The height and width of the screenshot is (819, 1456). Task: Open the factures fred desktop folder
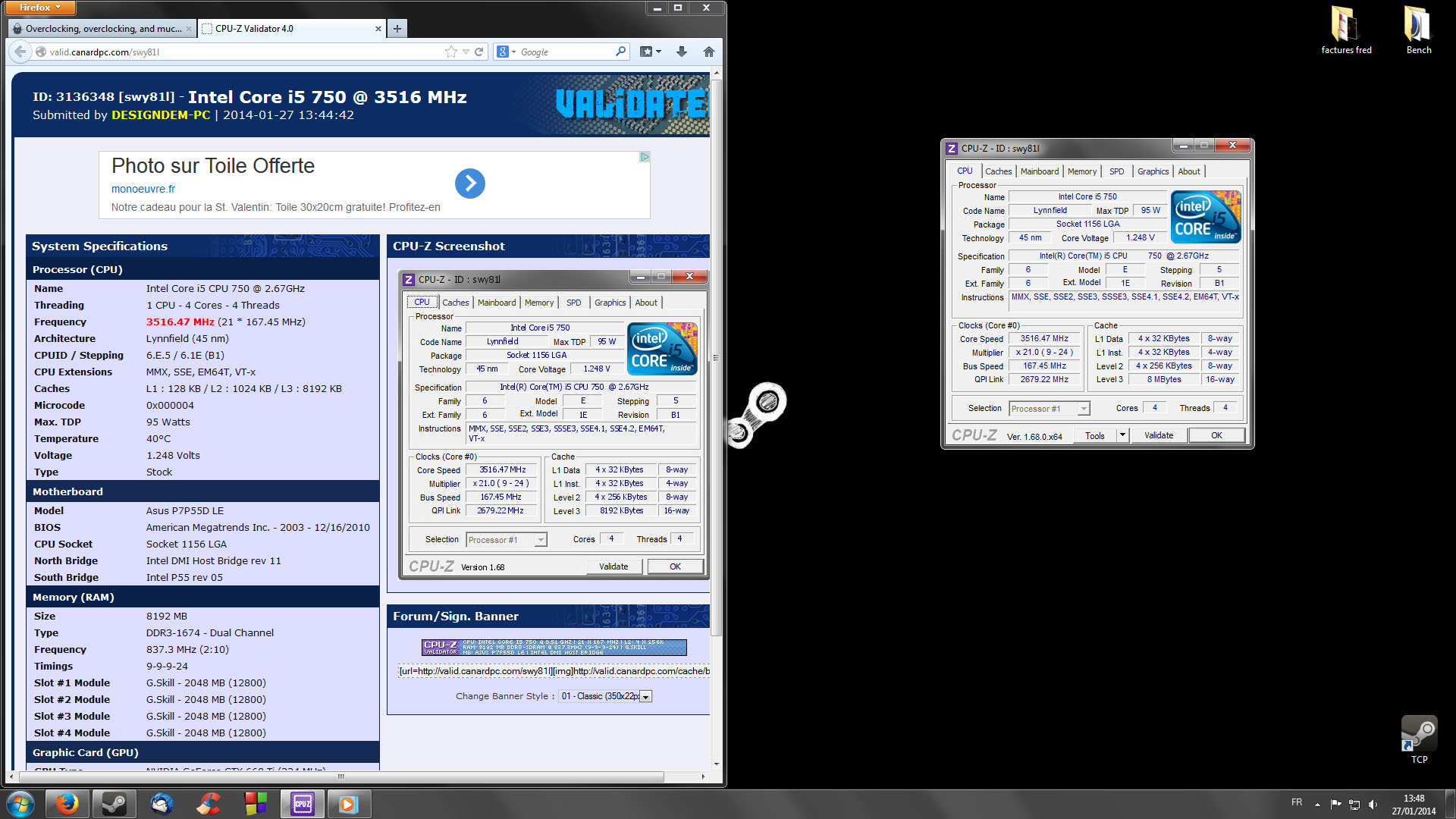pyautogui.click(x=1346, y=31)
